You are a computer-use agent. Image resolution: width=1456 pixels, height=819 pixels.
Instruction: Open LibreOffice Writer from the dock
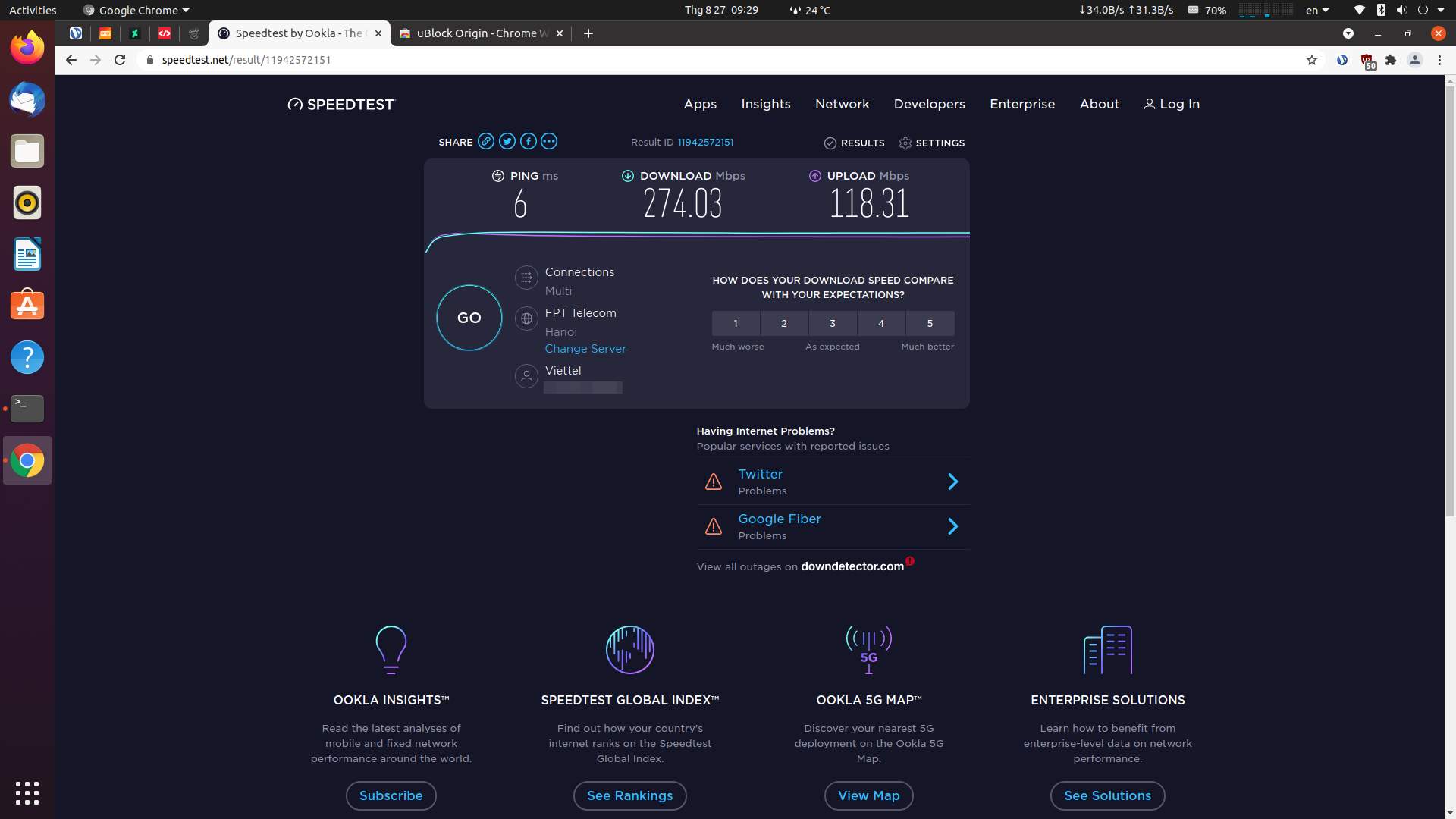click(x=27, y=254)
